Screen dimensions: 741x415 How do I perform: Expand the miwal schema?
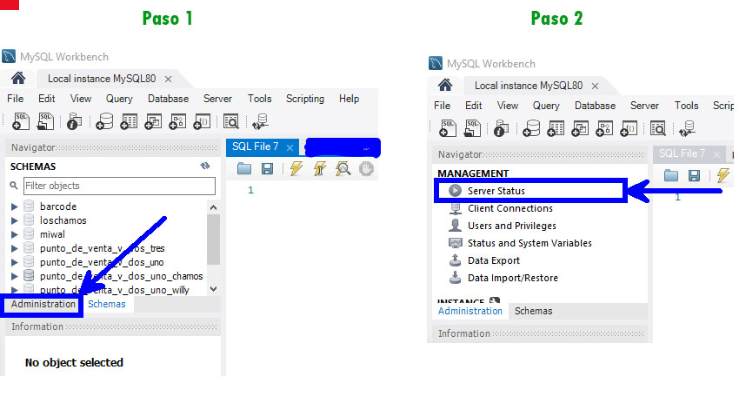click(14, 234)
